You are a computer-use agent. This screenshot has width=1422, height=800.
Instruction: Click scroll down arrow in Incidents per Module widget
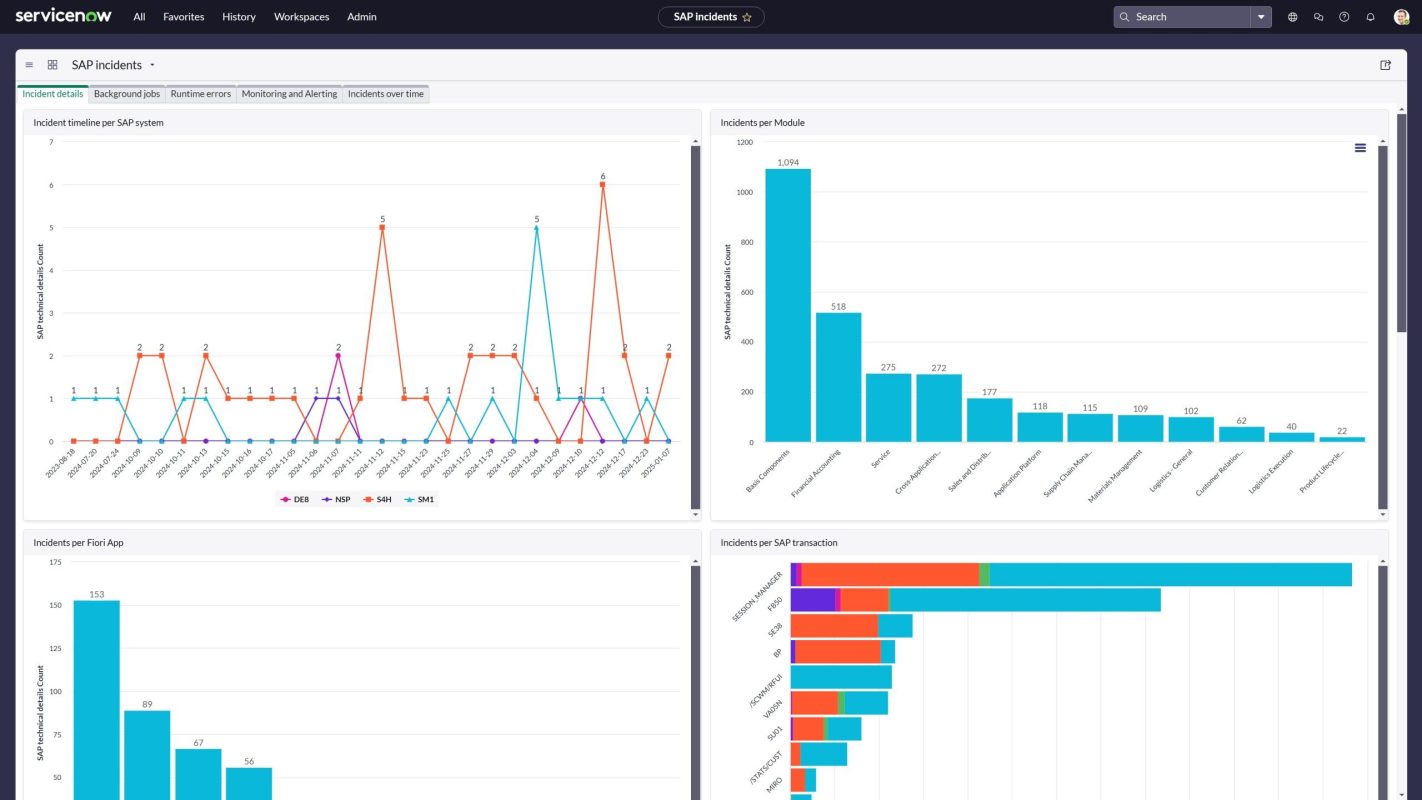tap(1383, 514)
